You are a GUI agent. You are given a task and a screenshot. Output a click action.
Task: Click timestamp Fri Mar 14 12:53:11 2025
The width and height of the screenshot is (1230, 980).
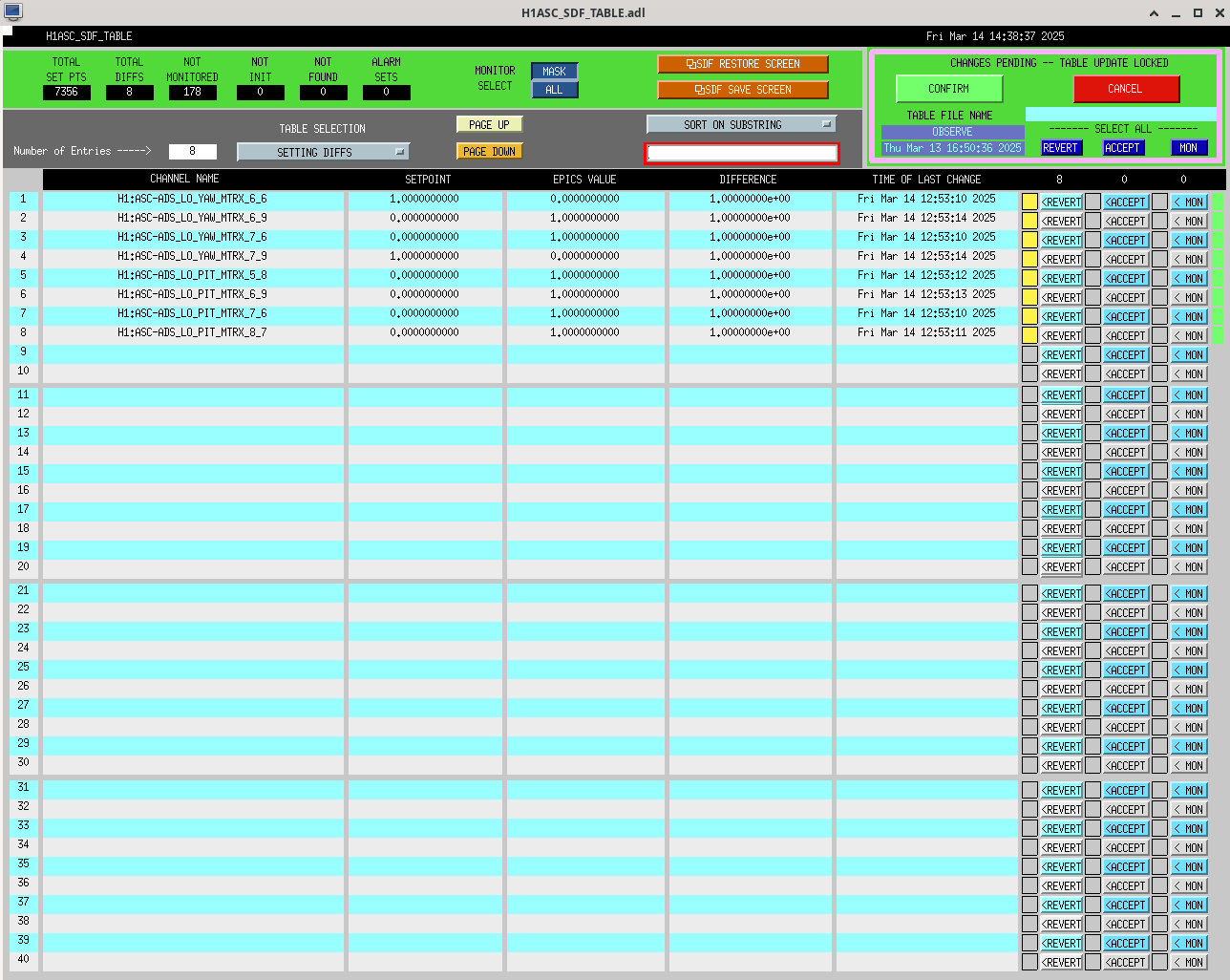click(x=926, y=332)
